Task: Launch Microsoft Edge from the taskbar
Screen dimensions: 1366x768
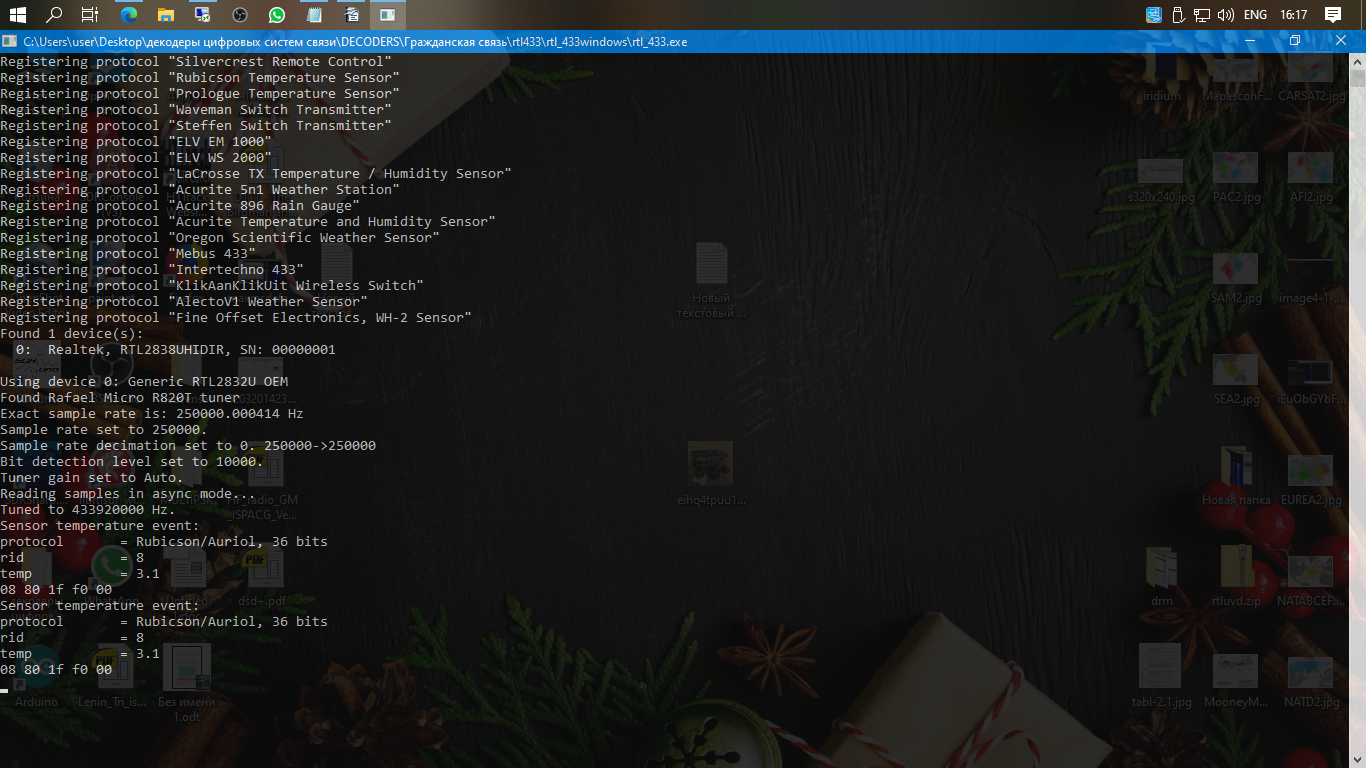Action: [129, 15]
